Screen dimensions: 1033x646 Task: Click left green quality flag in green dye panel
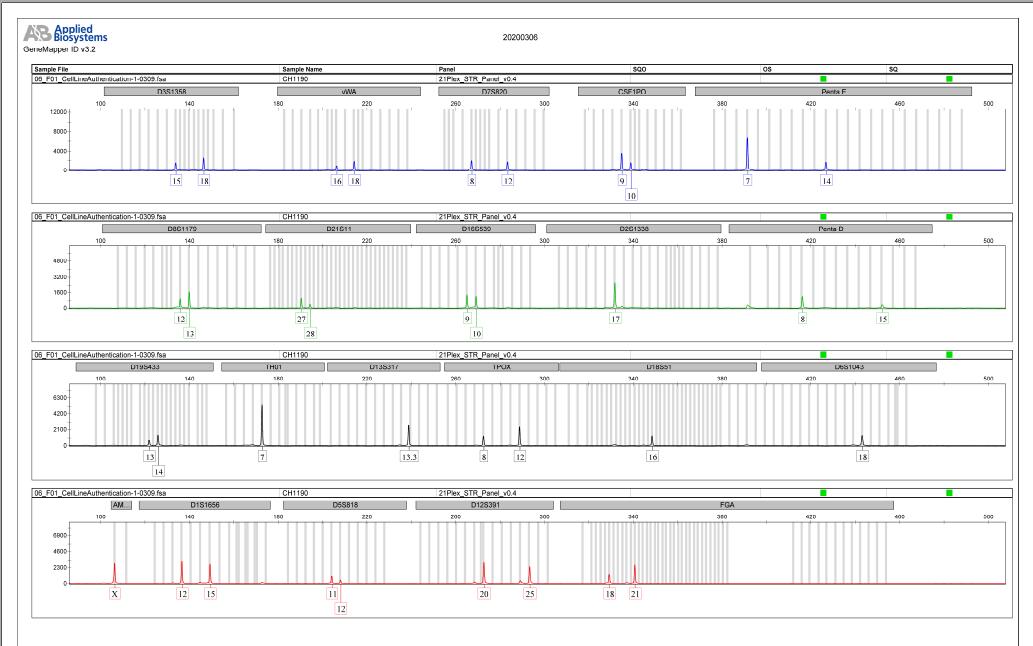(x=824, y=217)
